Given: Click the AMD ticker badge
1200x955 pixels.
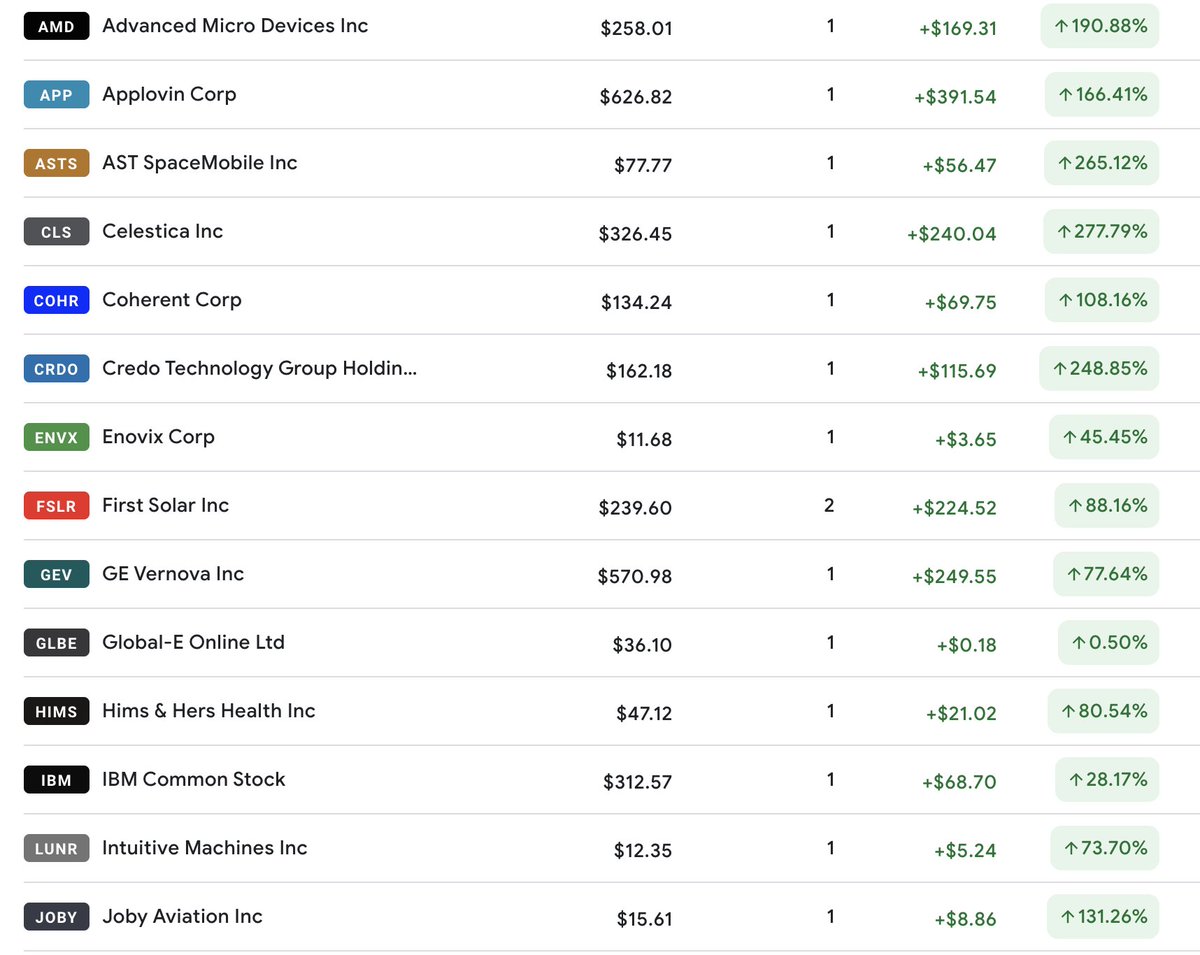Looking at the screenshot, I should pyautogui.click(x=56, y=26).
